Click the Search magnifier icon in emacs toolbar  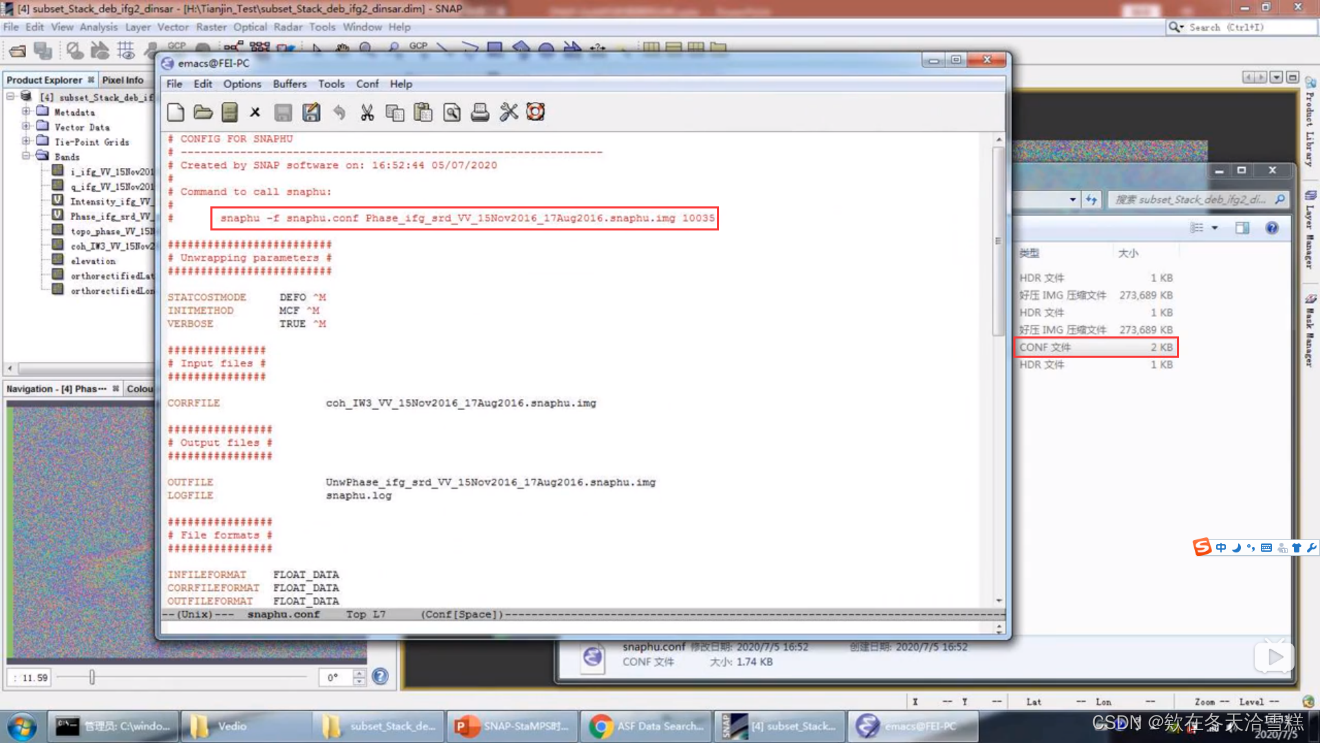452,112
